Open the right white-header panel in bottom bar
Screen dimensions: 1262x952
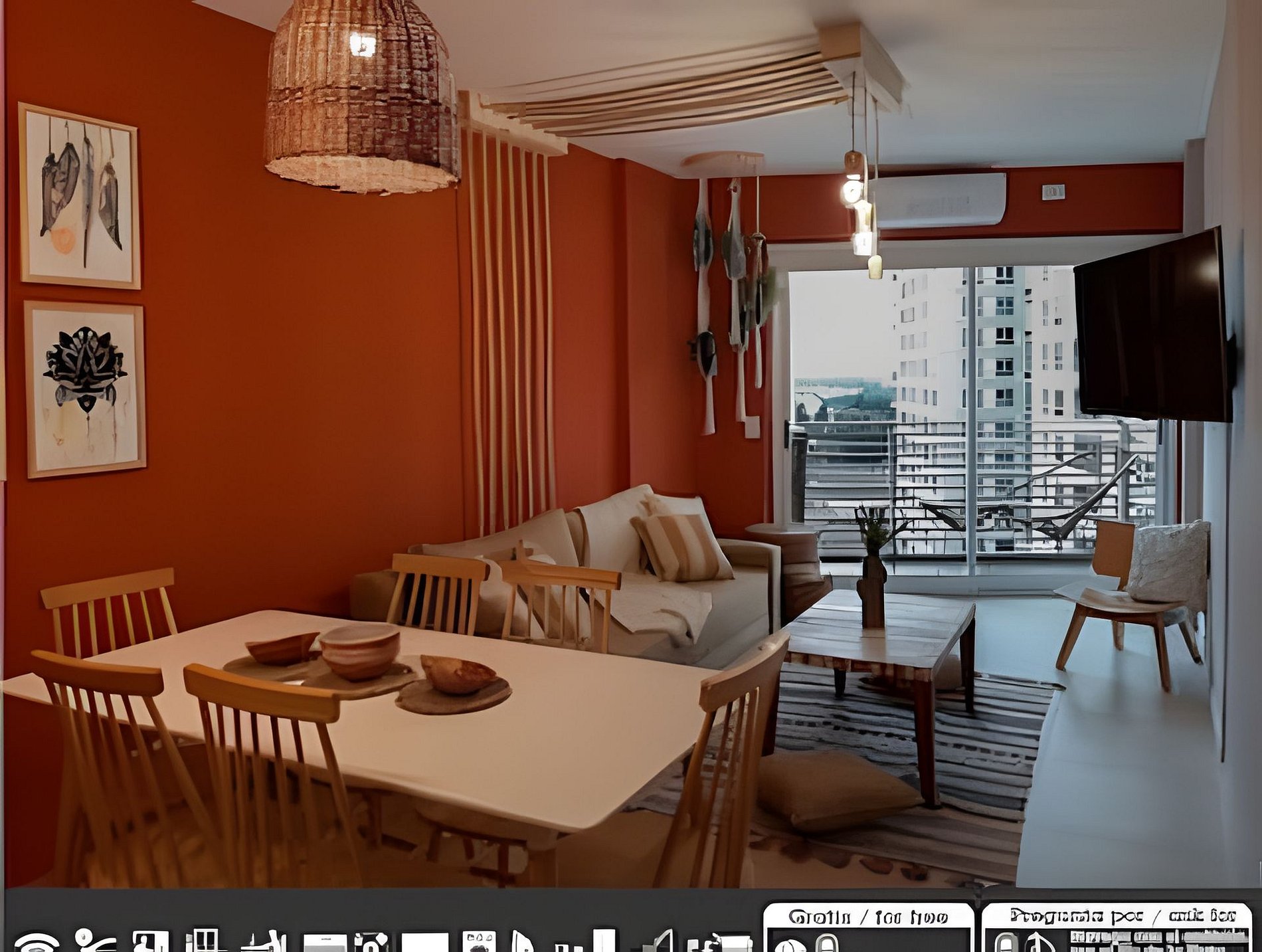1116,917
